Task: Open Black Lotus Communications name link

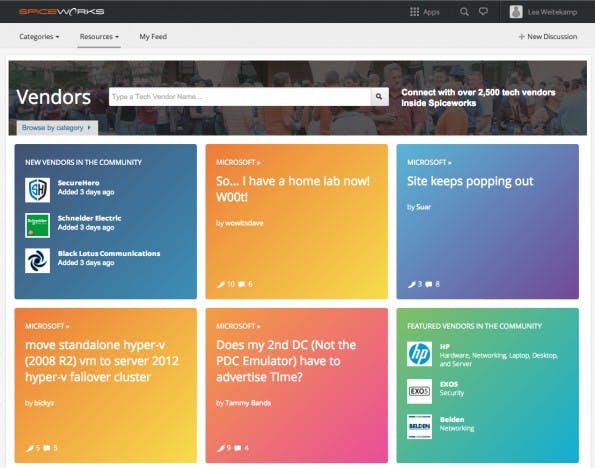Action: [109, 253]
